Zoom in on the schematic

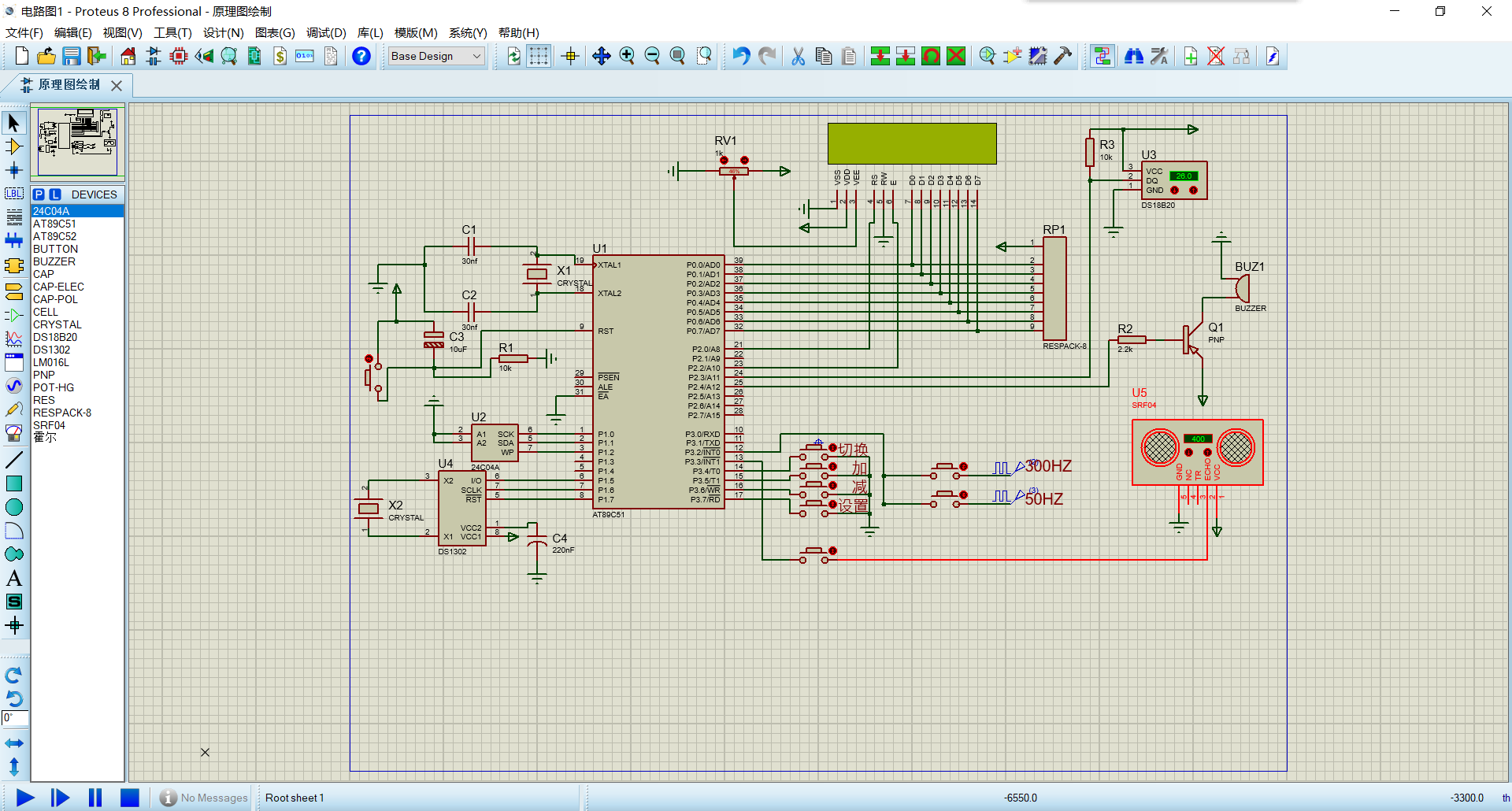click(627, 56)
